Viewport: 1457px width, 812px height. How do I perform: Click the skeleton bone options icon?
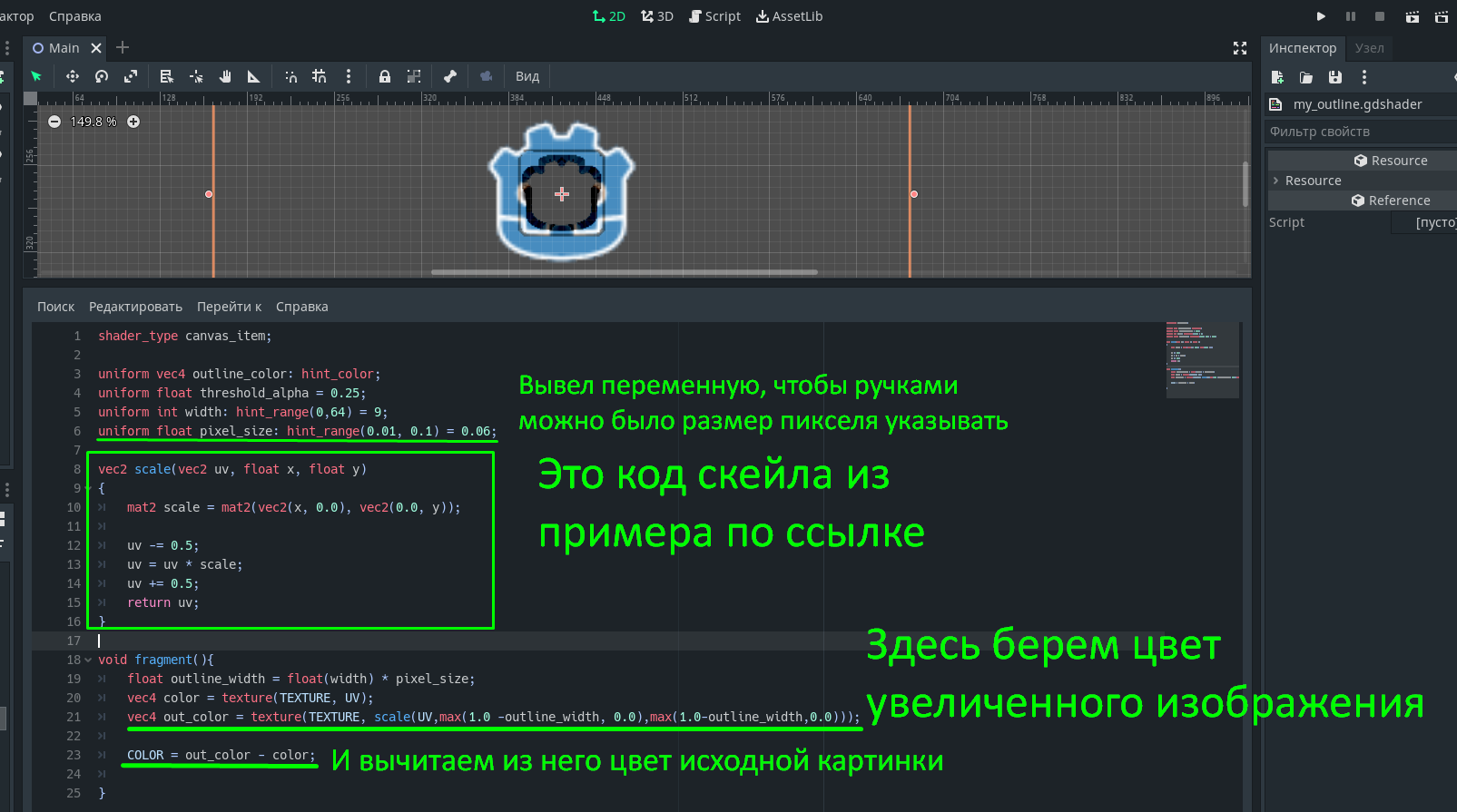pyautogui.click(x=450, y=77)
